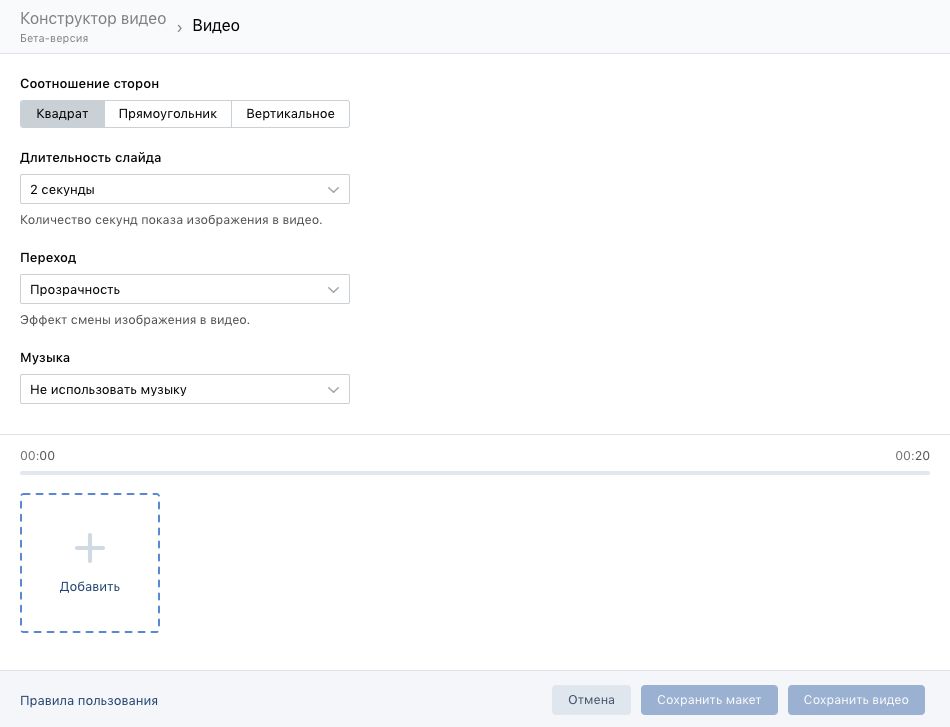Save with the Сохранить видео button
950x727 pixels.
[856, 700]
